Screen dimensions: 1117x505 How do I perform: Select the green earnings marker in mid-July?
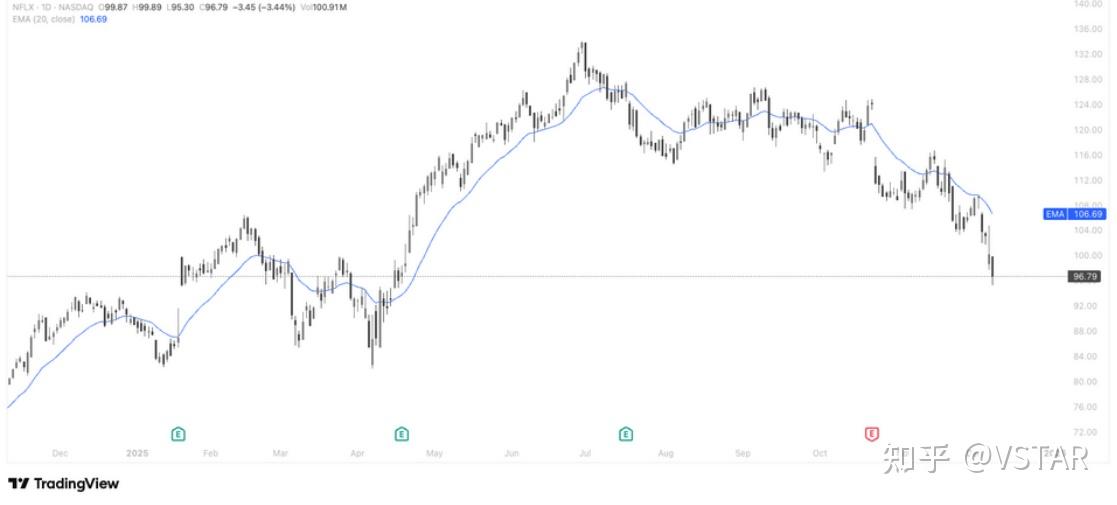(x=626, y=433)
